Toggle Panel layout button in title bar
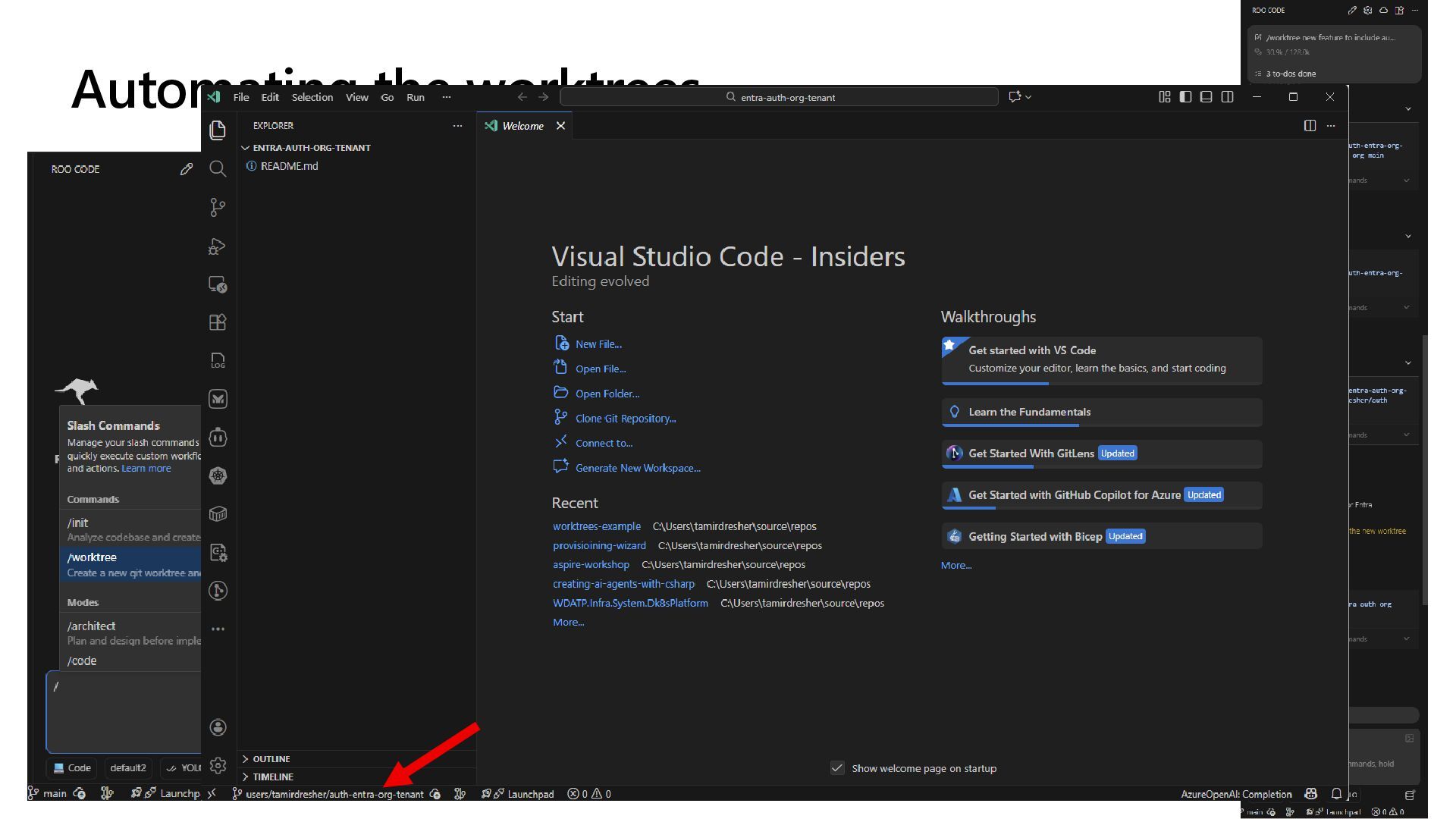 point(1207,97)
